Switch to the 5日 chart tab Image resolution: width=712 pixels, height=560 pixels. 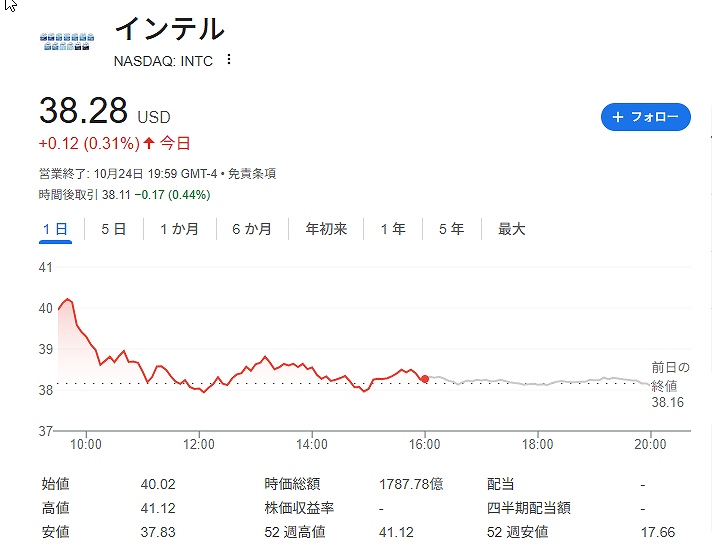tap(113, 229)
